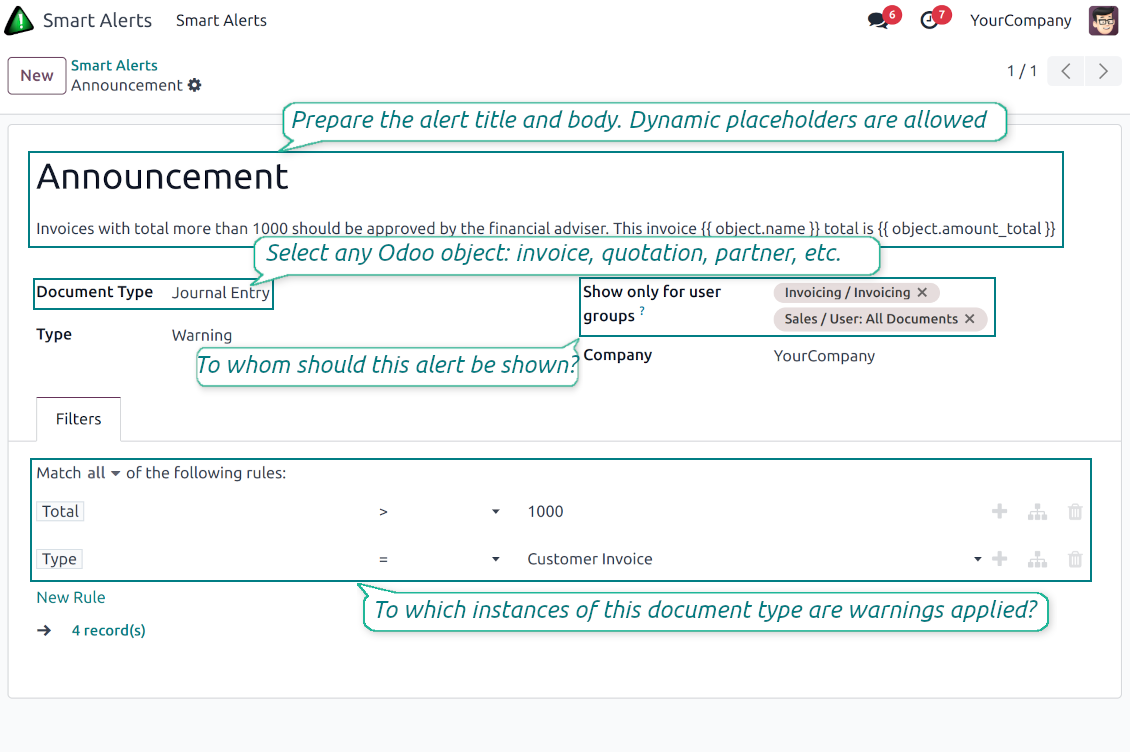Go to previous record arrow

(1066, 71)
